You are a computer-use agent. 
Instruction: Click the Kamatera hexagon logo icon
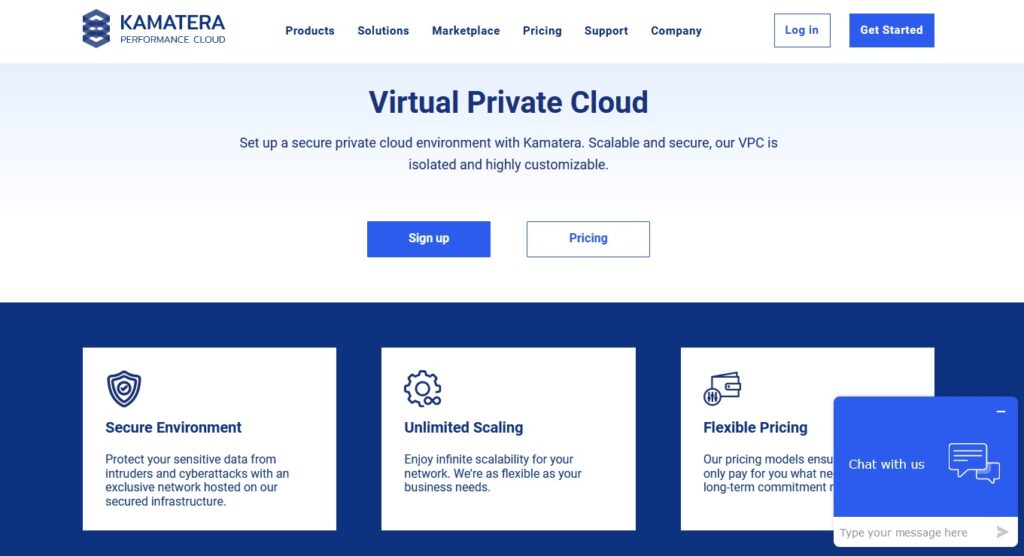pos(96,29)
